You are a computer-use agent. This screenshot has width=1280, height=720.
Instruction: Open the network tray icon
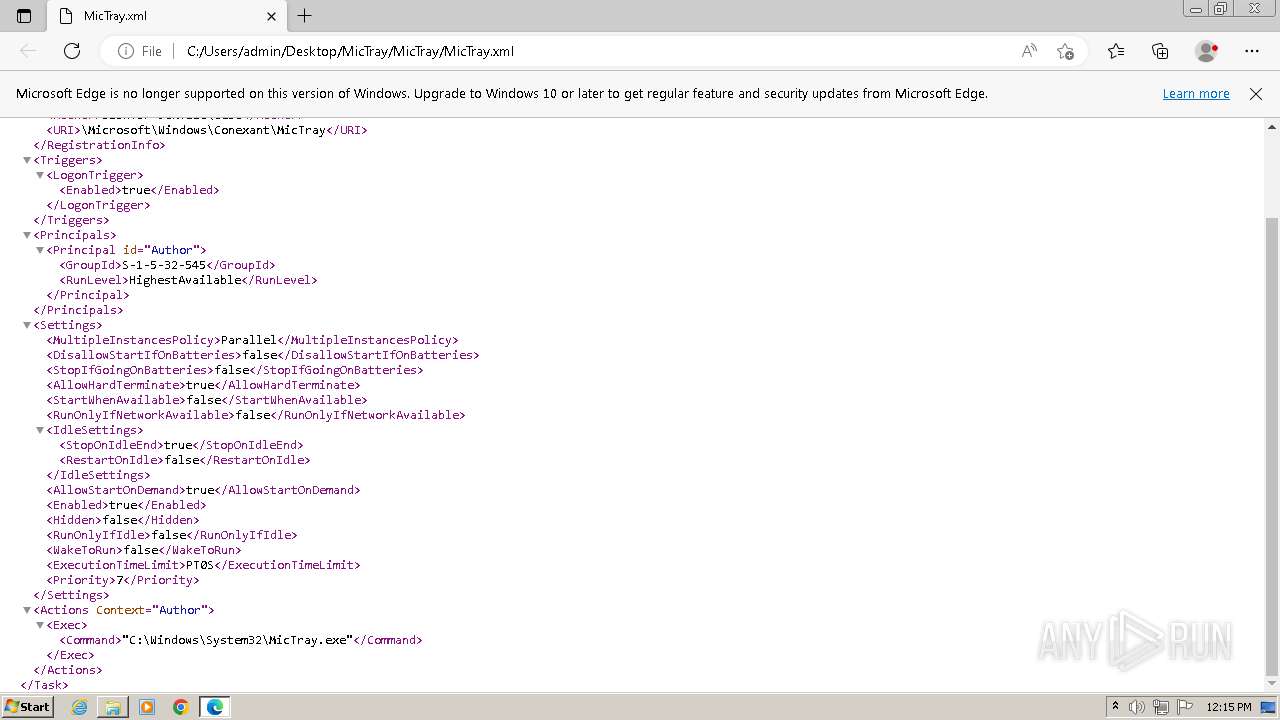click(x=1161, y=707)
